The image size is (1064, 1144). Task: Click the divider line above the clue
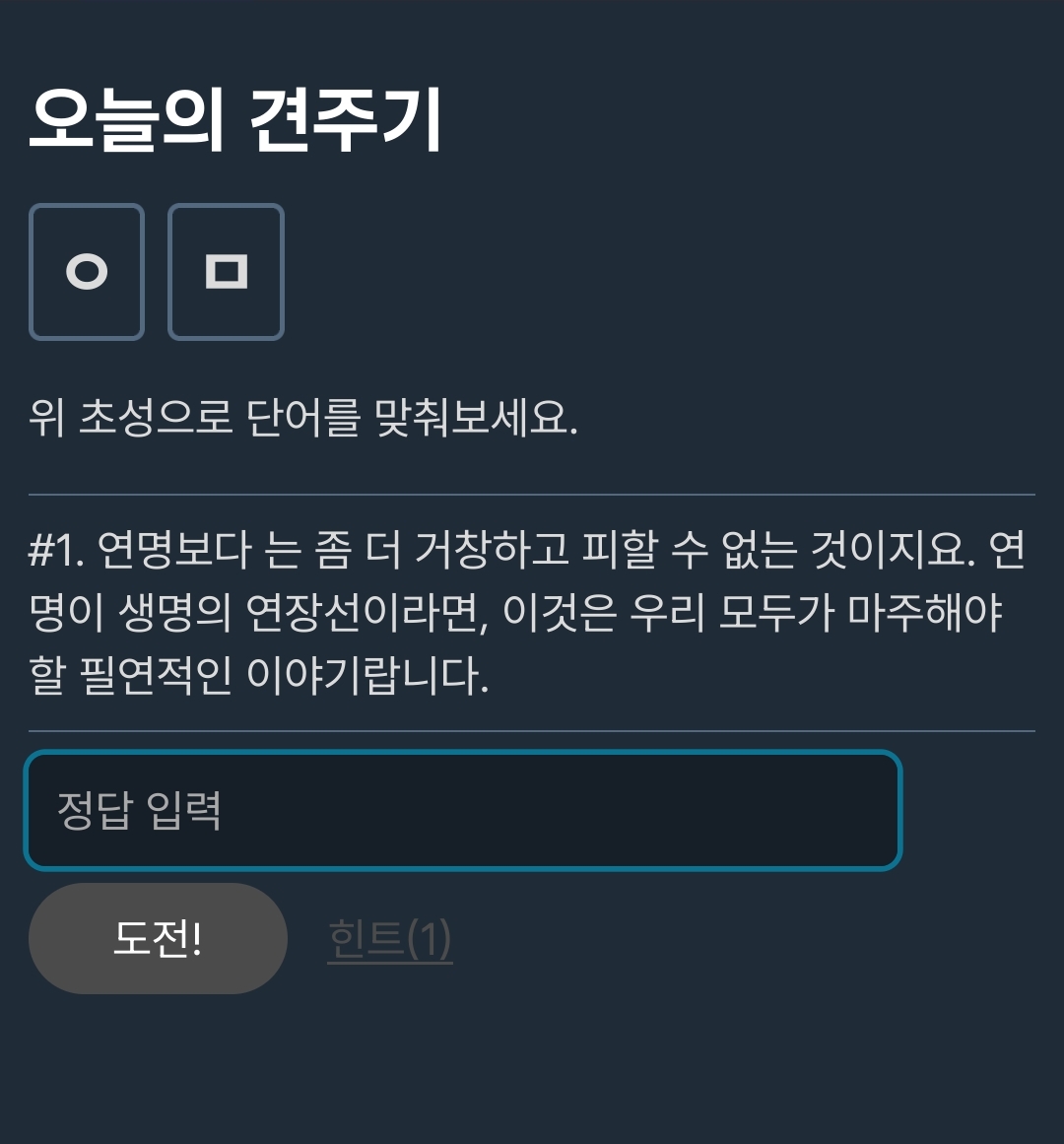click(532, 494)
